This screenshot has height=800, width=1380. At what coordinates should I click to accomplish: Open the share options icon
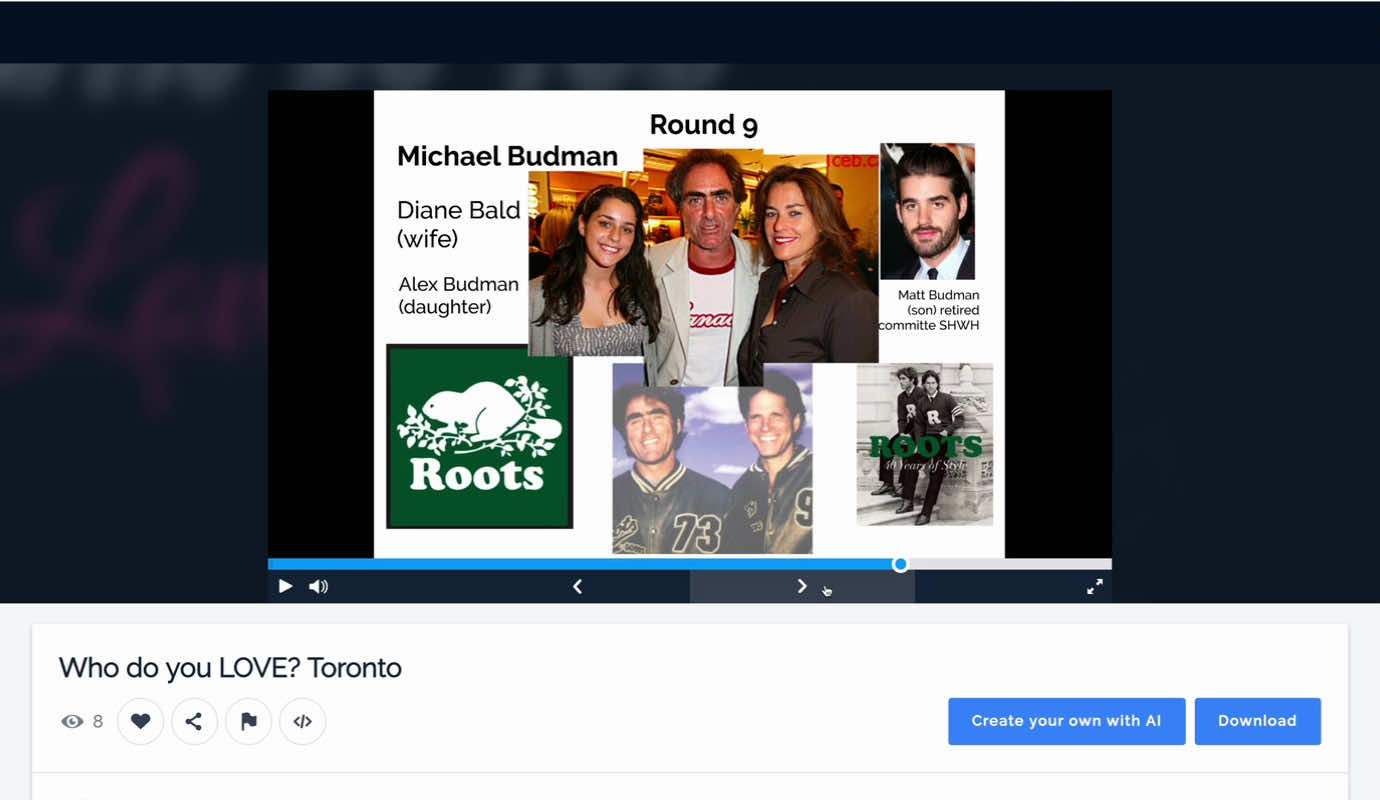click(194, 721)
